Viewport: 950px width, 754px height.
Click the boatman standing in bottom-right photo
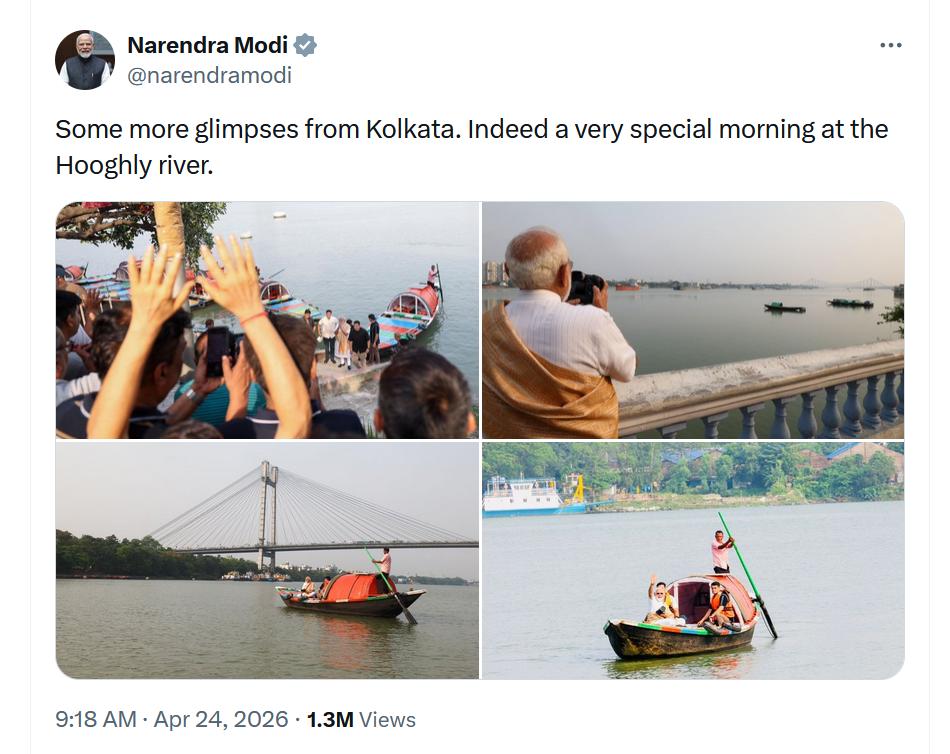(x=722, y=552)
